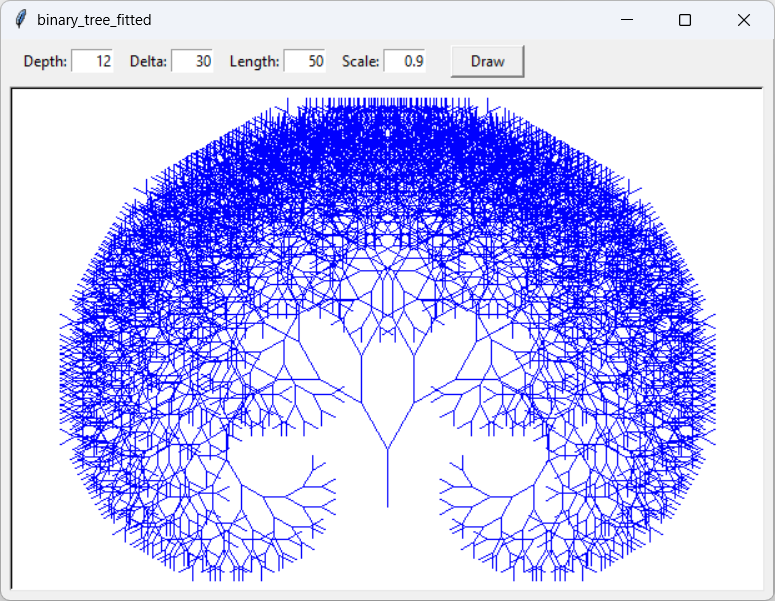This screenshot has height=601, width=775.
Task: Click the drawn tree canvas
Action: click(387, 339)
